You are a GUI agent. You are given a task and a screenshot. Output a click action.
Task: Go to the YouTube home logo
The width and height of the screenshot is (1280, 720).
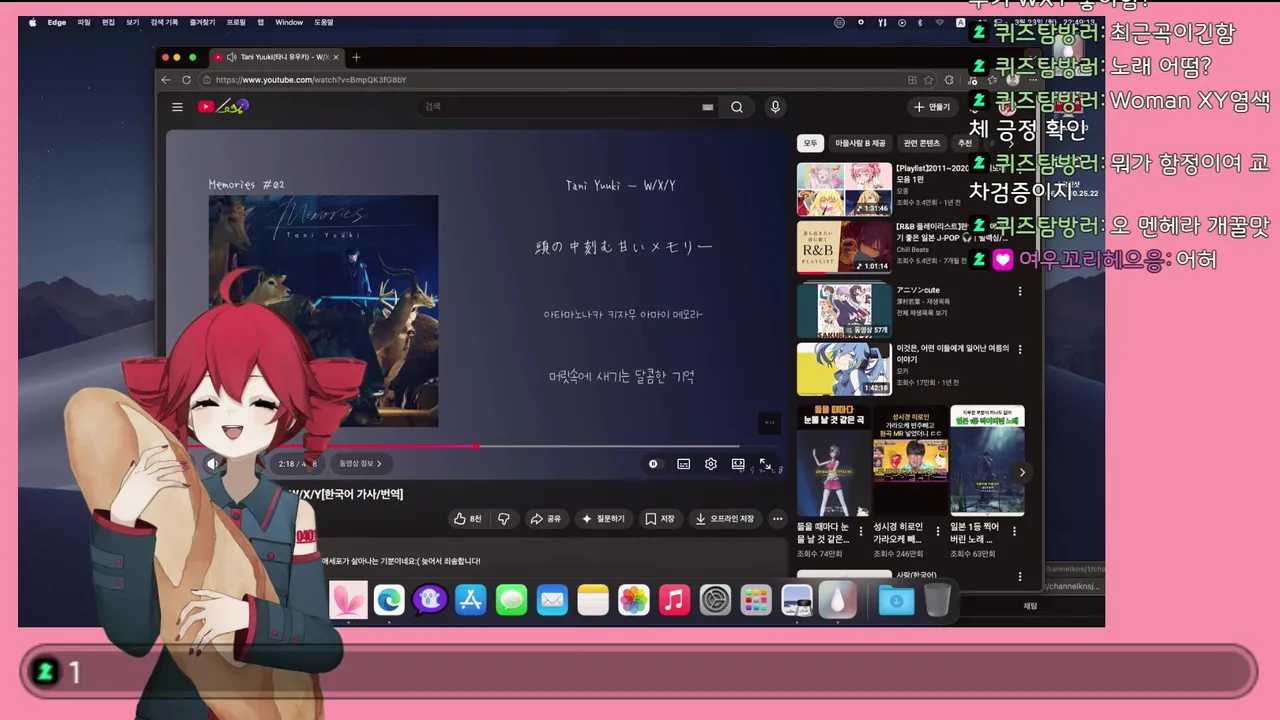click(222, 107)
